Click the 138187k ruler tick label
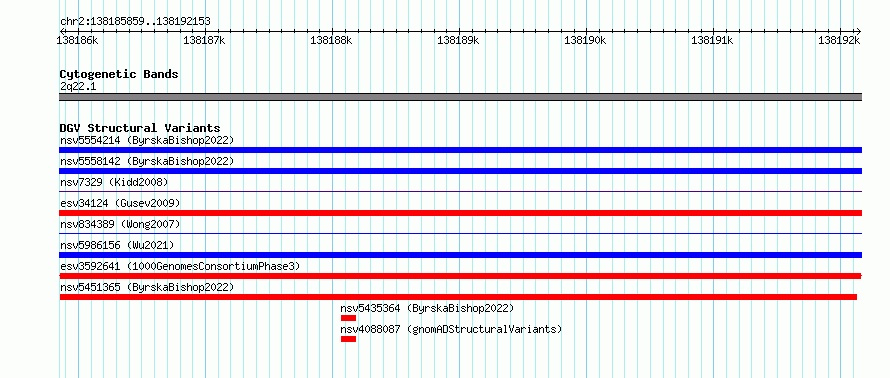The image size is (890, 378). coord(204,40)
